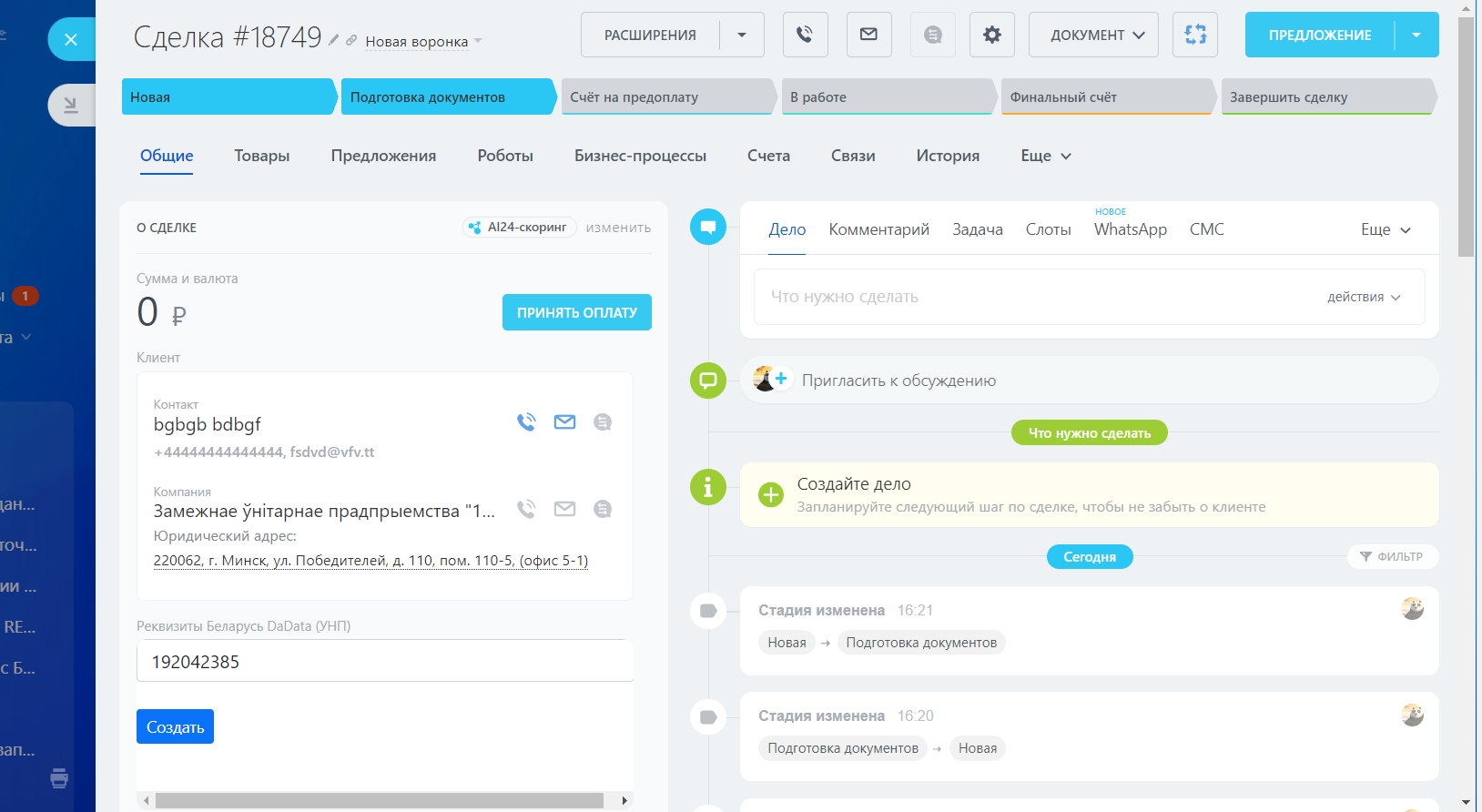Switch to the Комментарий tab in the timeline
1482x812 pixels.
coord(878,229)
